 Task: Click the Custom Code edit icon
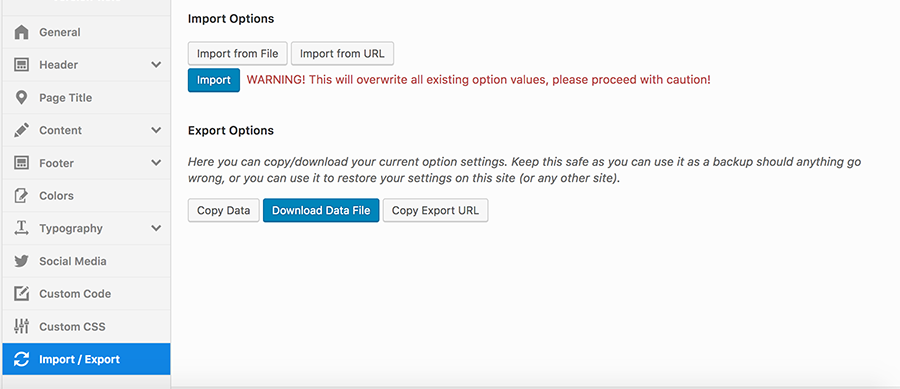point(21,294)
